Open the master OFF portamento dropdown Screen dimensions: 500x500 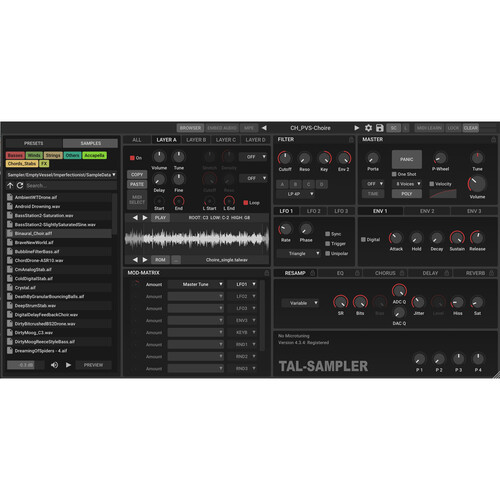pos(373,184)
